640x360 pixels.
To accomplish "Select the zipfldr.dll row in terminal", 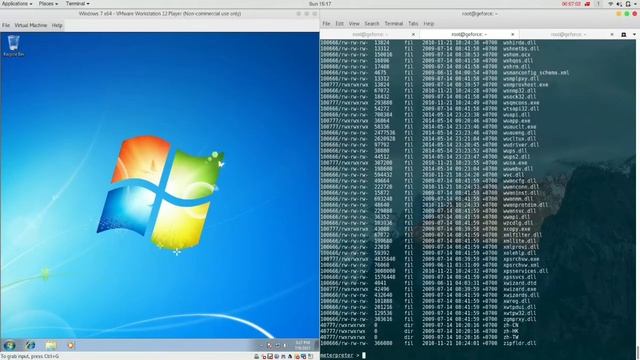I will (429, 343).
